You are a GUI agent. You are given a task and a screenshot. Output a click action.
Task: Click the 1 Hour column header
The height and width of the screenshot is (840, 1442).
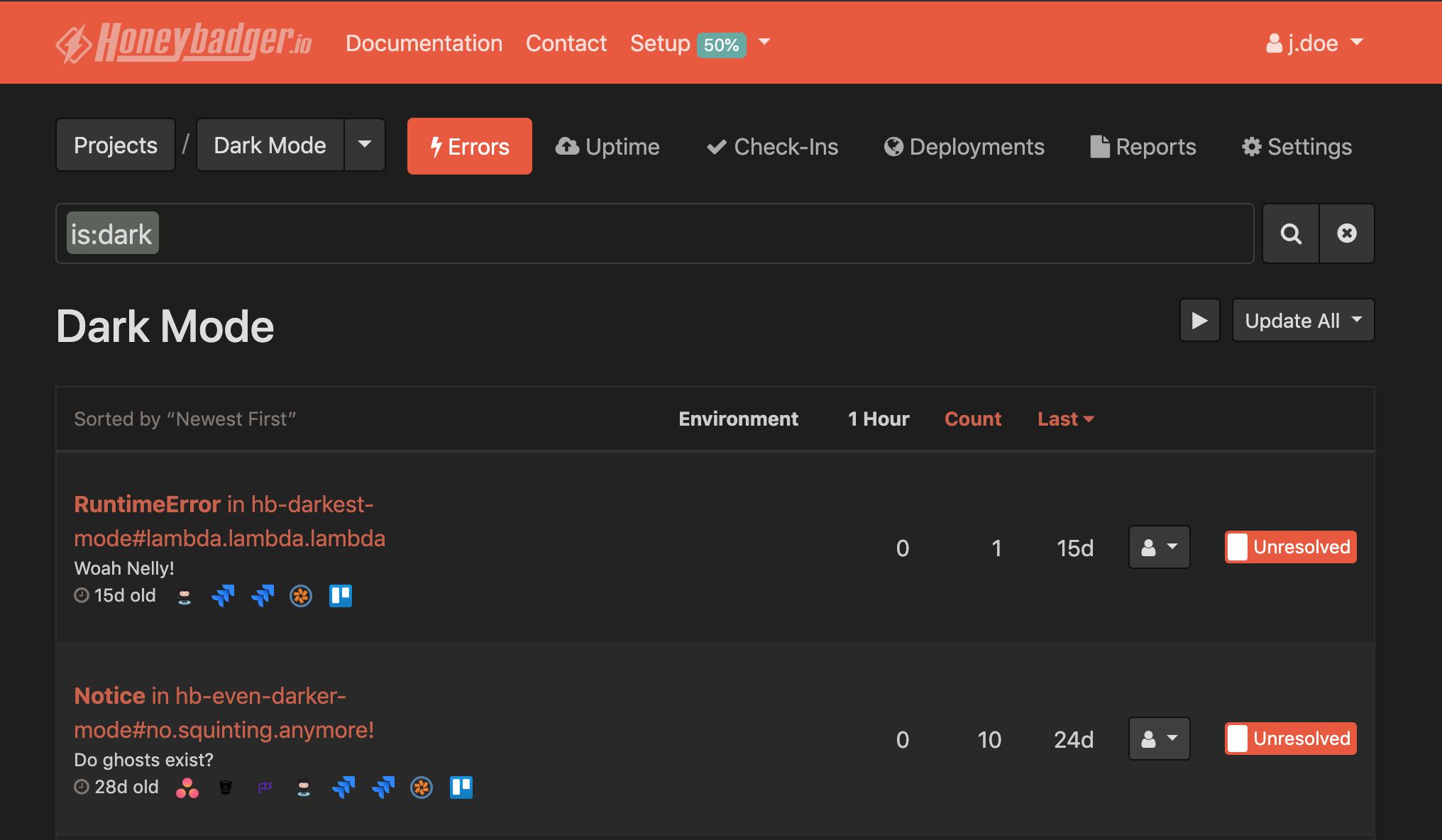[879, 419]
